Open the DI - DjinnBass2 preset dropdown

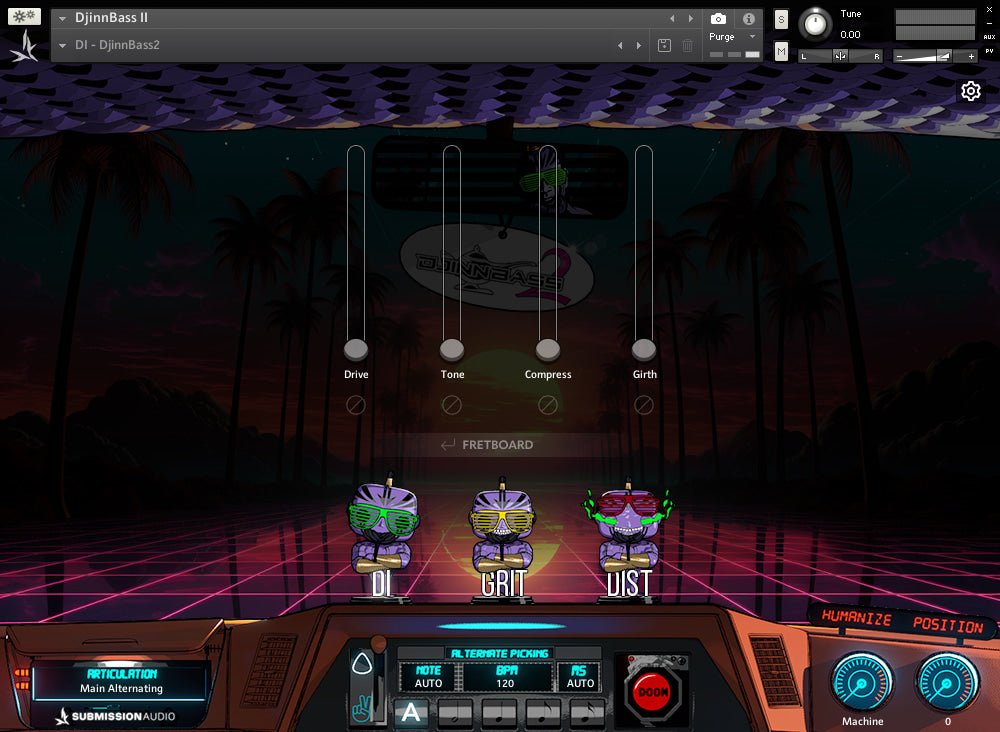pos(63,45)
